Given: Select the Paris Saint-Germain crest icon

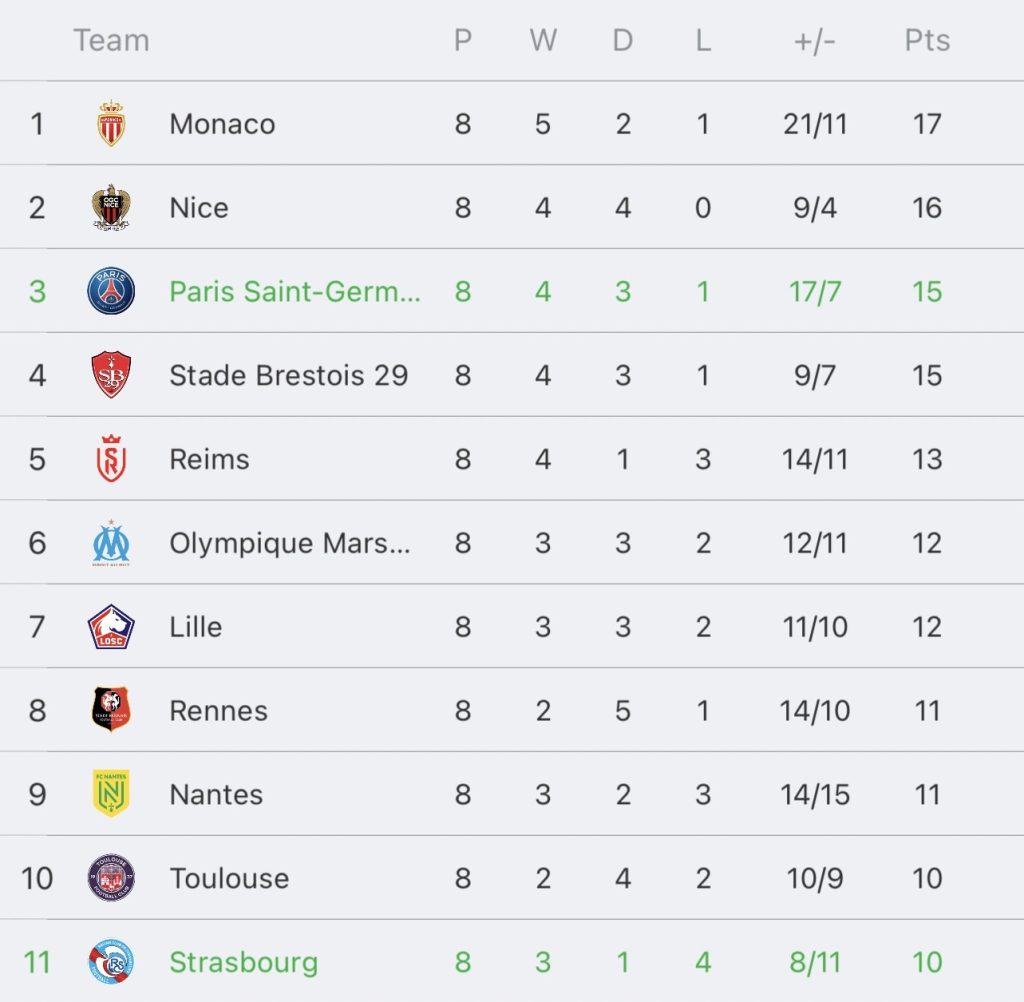Looking at the screenshot, I should (x=111, y=291).
